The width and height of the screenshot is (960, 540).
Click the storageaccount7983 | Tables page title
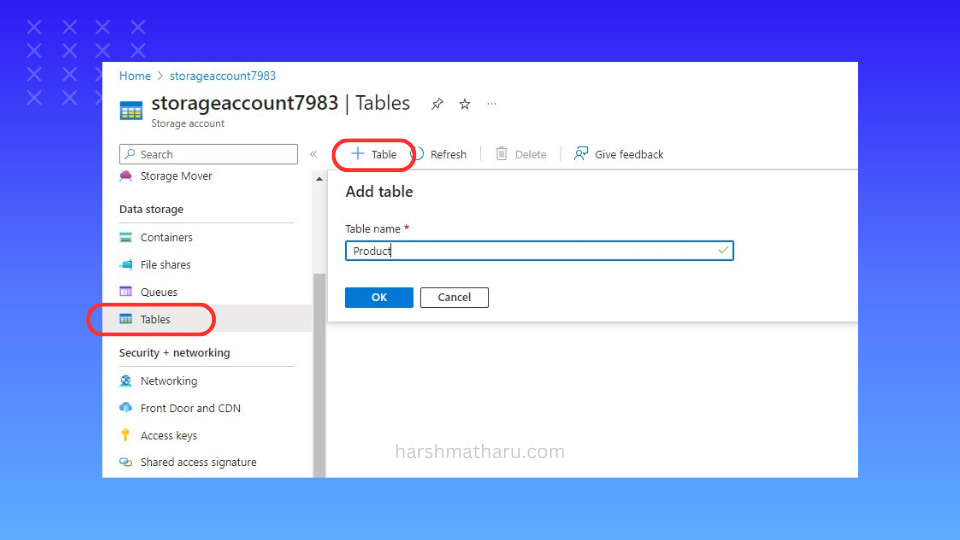click(x=280, y=103)
